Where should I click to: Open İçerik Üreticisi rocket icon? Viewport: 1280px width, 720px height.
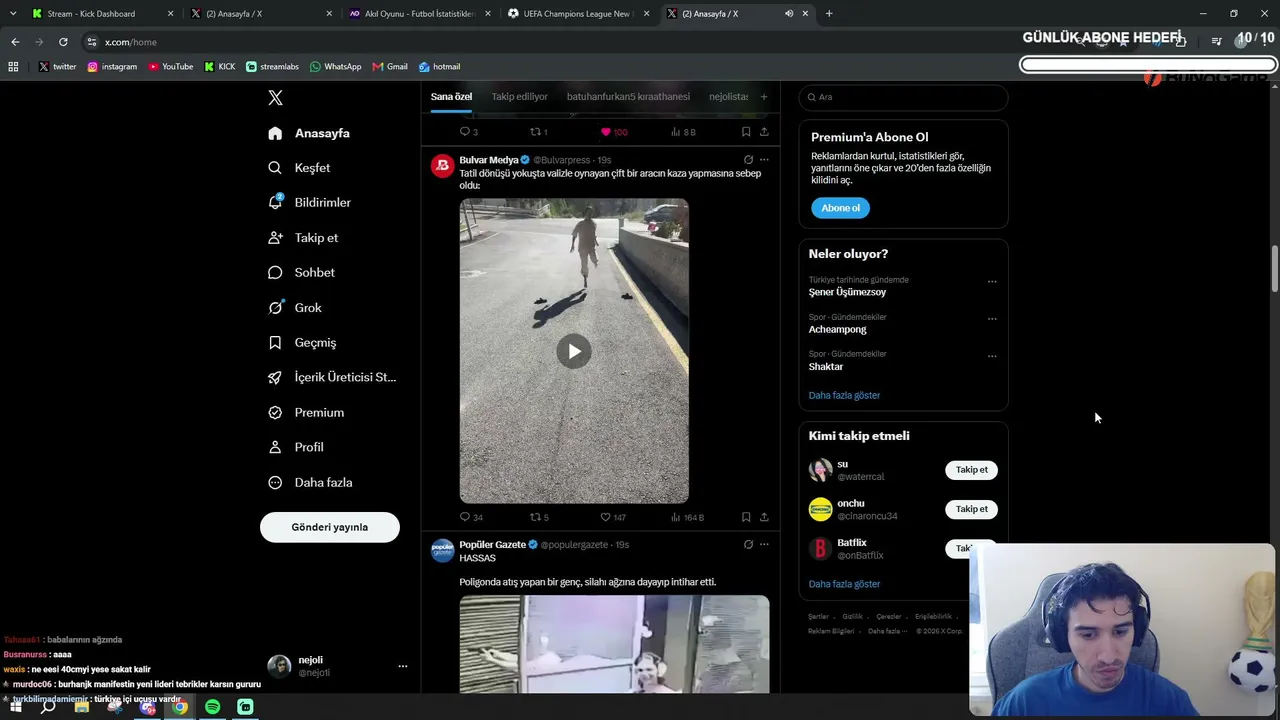(275, 377)
